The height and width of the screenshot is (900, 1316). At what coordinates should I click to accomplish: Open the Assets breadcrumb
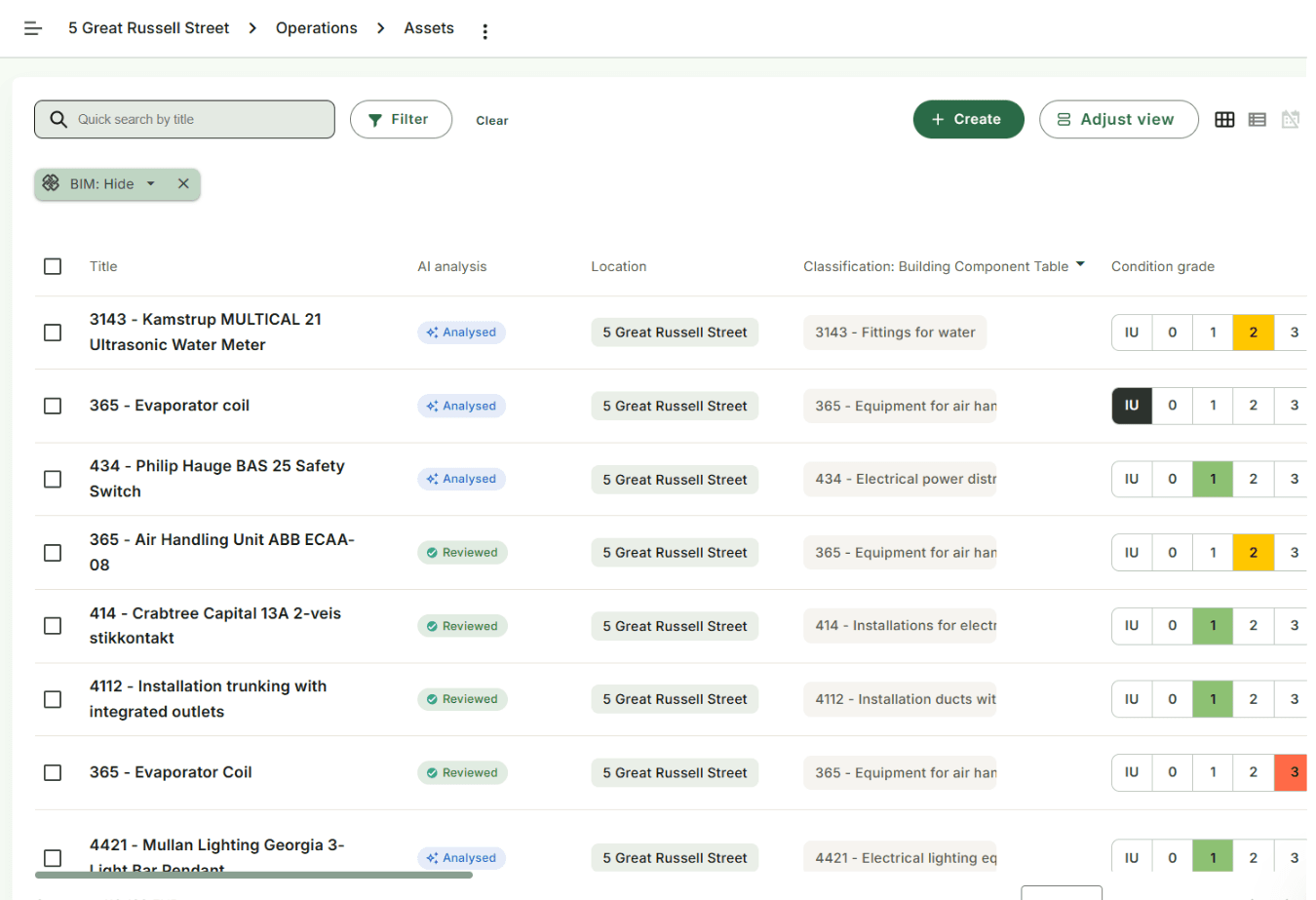(429, 28)
